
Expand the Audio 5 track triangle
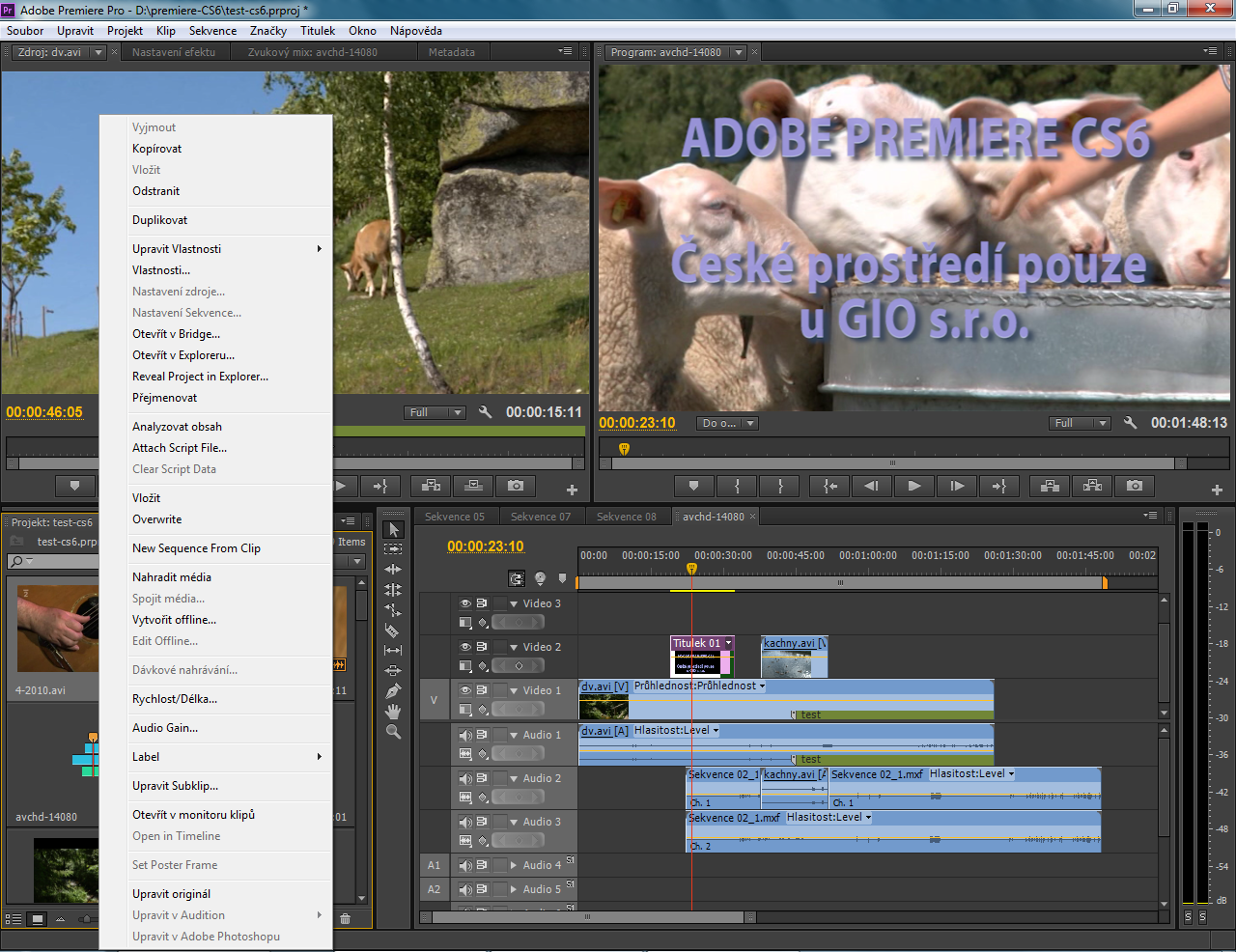514,889
